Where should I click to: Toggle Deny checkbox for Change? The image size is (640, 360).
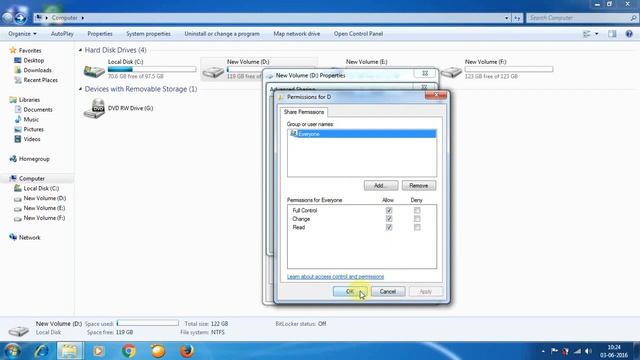coord(417,219)
